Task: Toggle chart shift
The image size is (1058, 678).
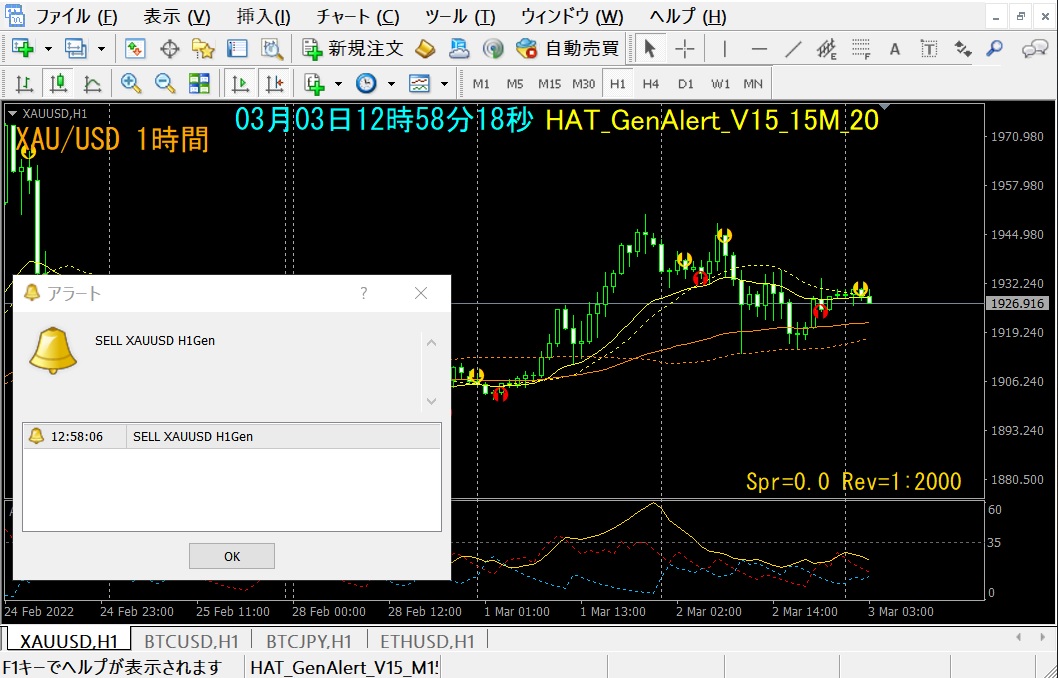Action: tap(275, 84)
